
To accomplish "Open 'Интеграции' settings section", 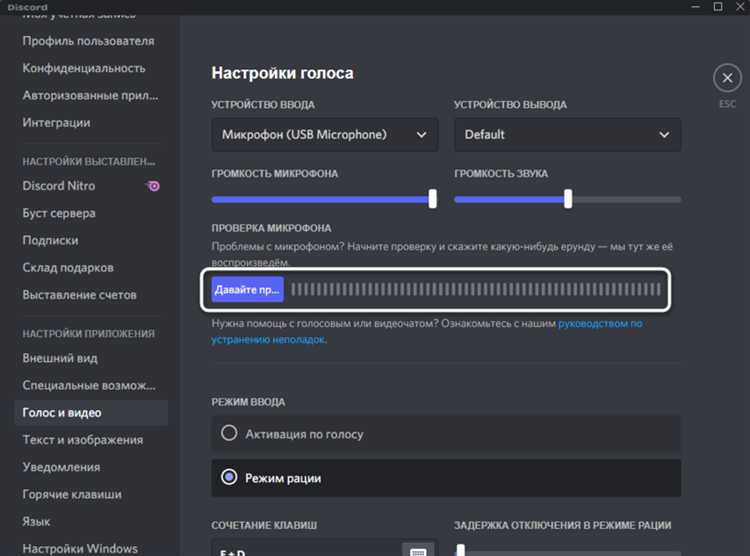I will pyautogui.click(x=56, y=123).
